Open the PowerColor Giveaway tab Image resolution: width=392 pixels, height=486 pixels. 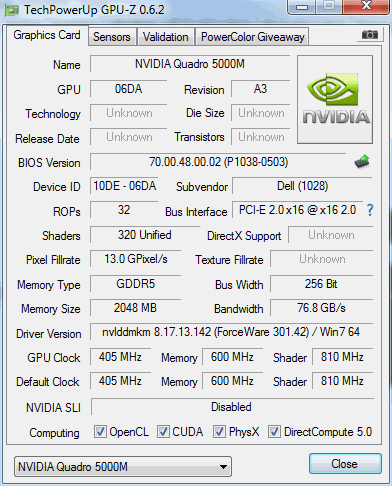click(253, 37)
